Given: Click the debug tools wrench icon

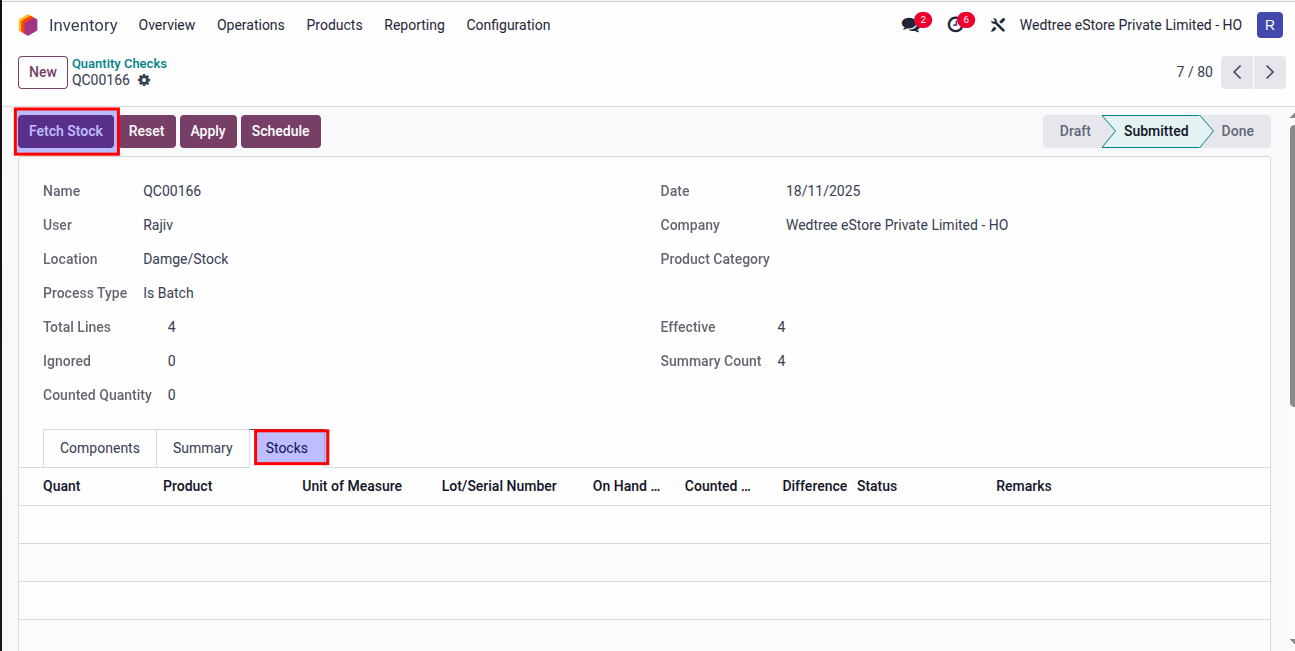Looking at the screenshot, I should point(997,25).
